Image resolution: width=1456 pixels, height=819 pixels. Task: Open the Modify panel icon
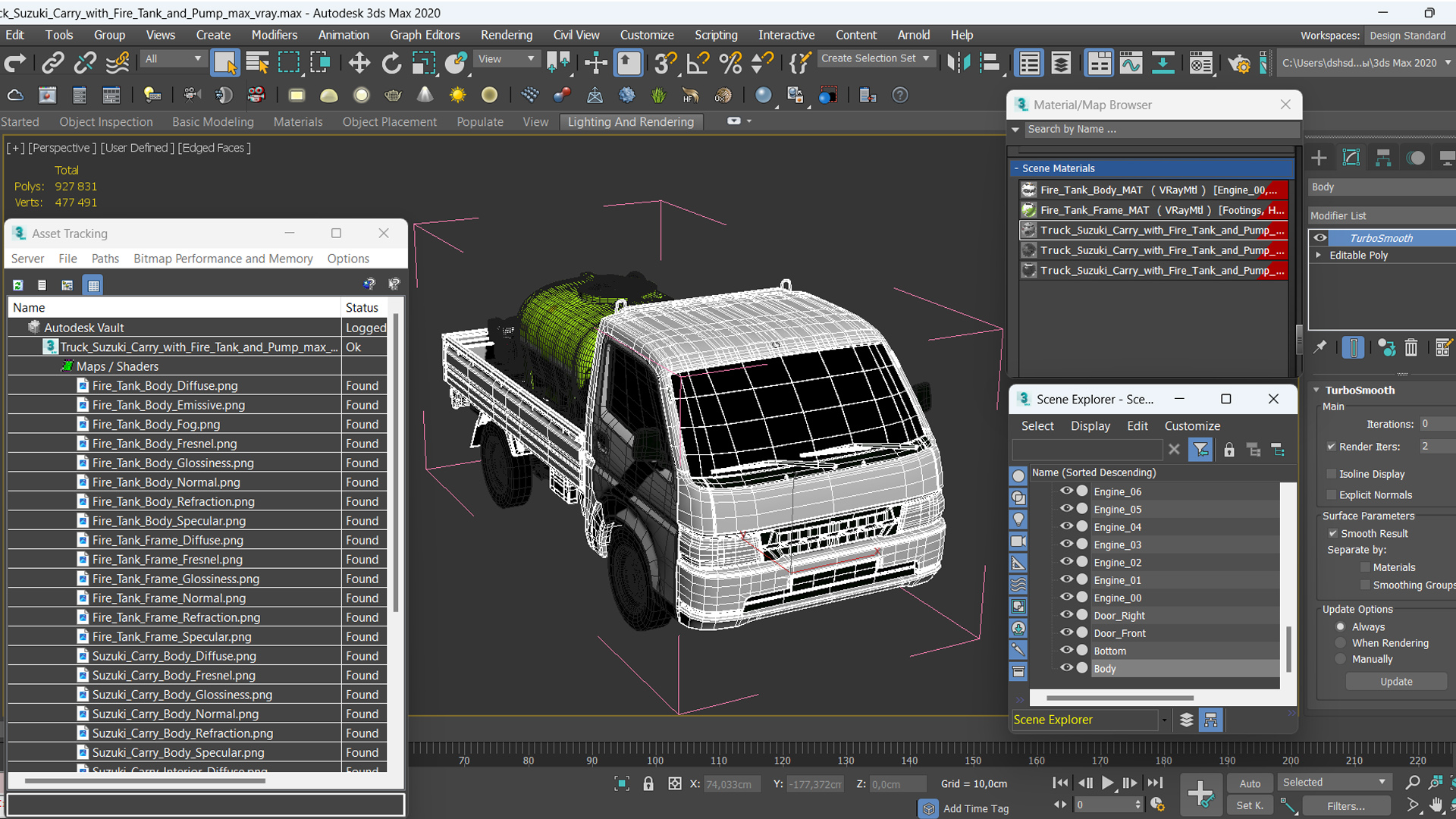[1351, 158]
